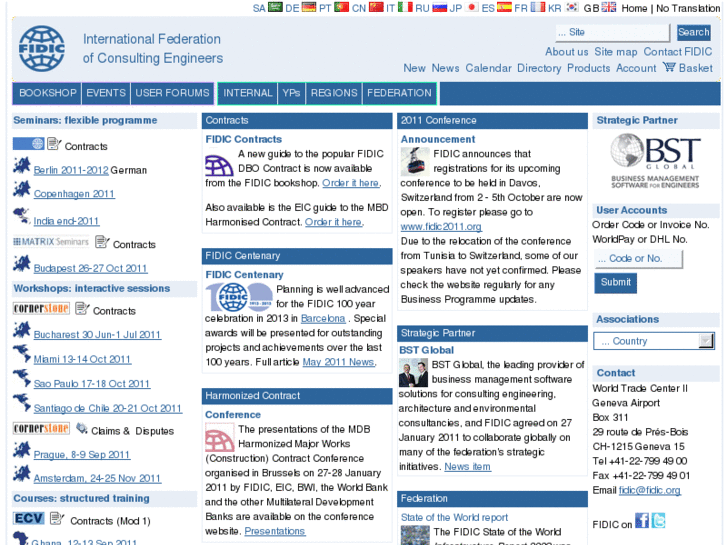Open the shopping Basket cart icon
Viewport: 727px width, 545px height.
[x=669, y=67]
